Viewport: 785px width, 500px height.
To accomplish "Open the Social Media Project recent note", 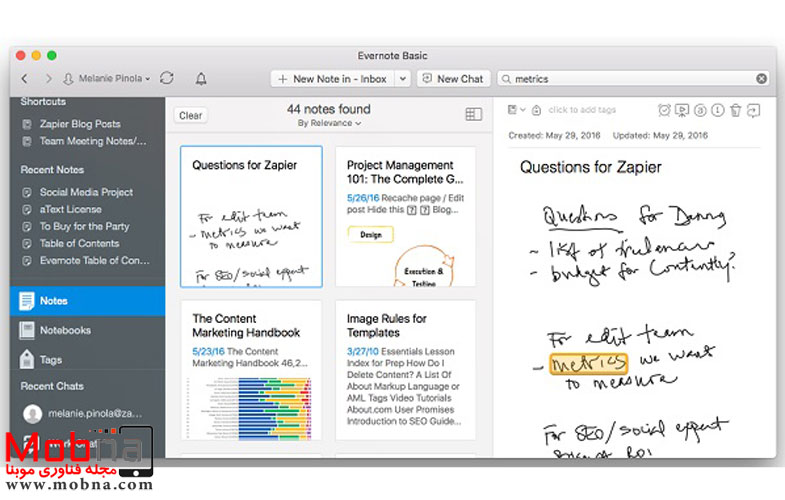I will 86,192.
